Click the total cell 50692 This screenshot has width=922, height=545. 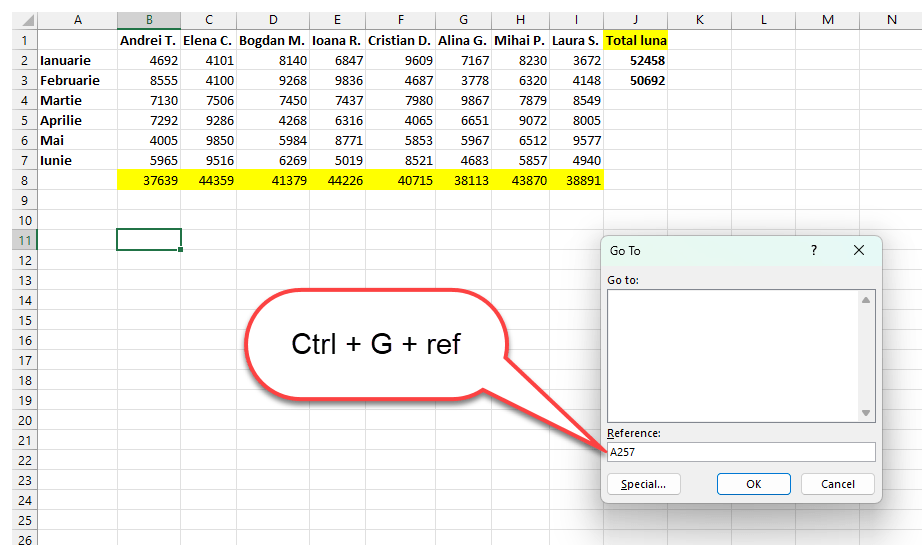click(636, 81)
